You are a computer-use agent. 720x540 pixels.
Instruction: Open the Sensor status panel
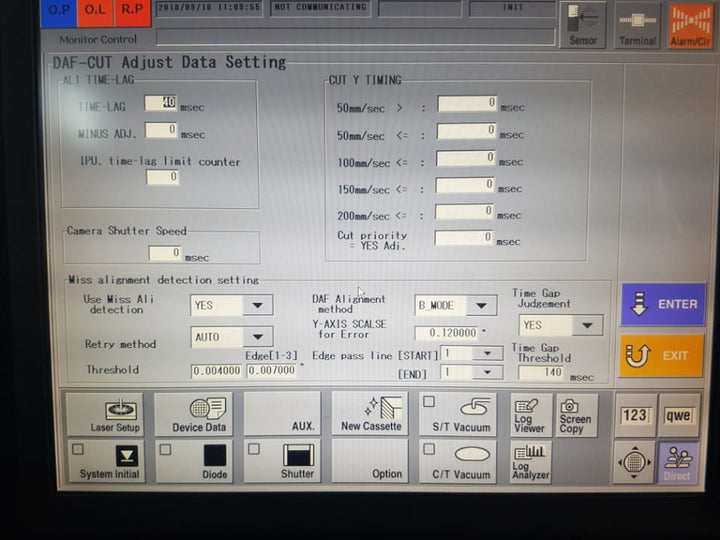click(581, 25)
